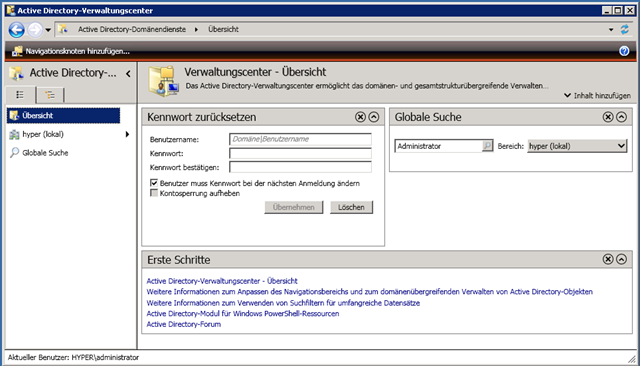
Task: Switch navigation pane to tree view tab
Action: click(x=50, y=95)
